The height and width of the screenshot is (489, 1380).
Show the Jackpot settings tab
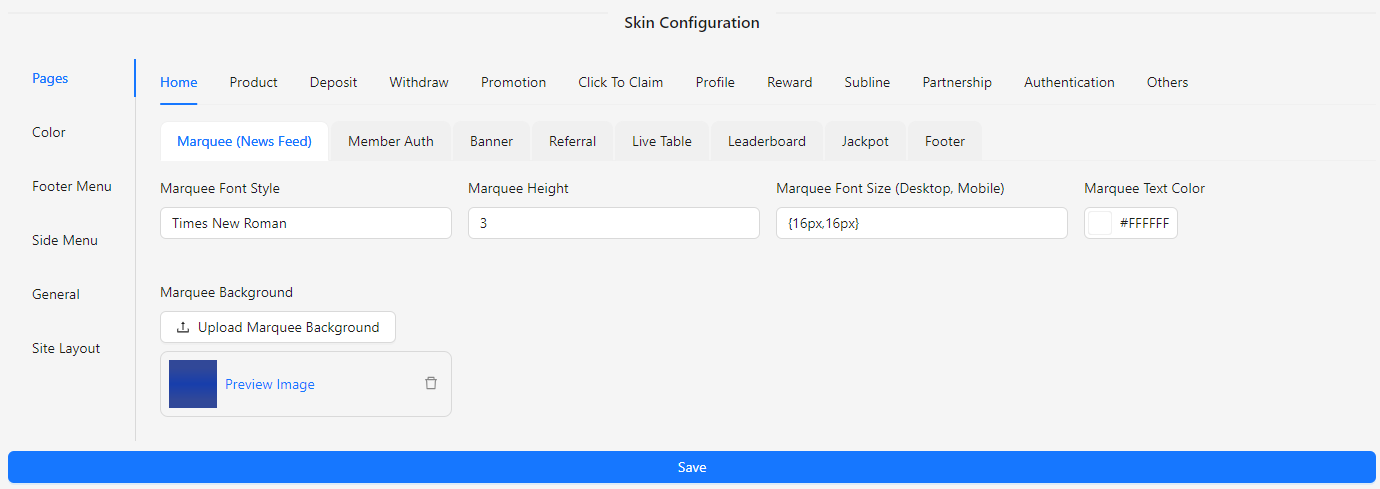(865, 141)
